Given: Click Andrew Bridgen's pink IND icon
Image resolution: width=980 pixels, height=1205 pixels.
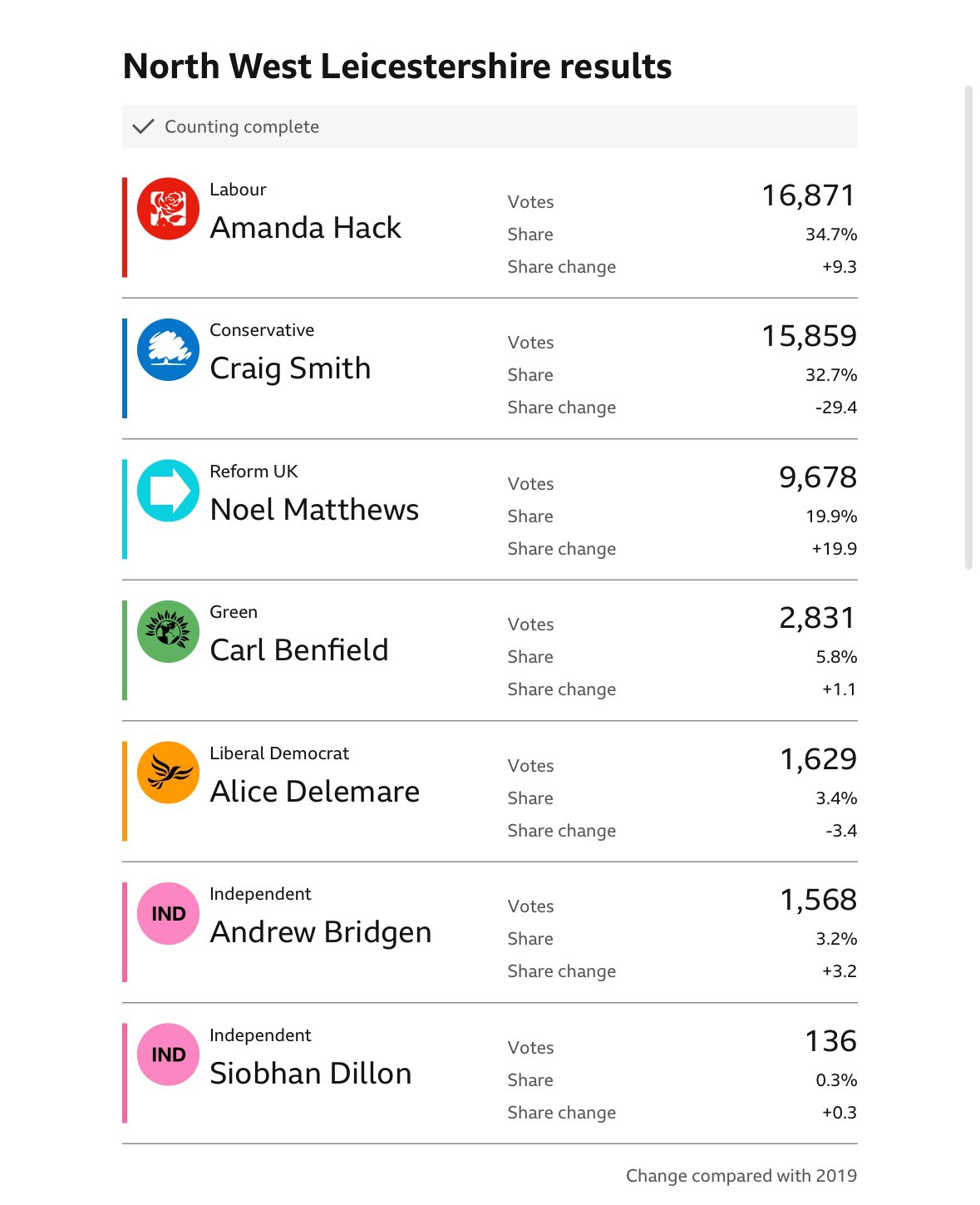Looking at the screenshot, I should click(168, 913).
